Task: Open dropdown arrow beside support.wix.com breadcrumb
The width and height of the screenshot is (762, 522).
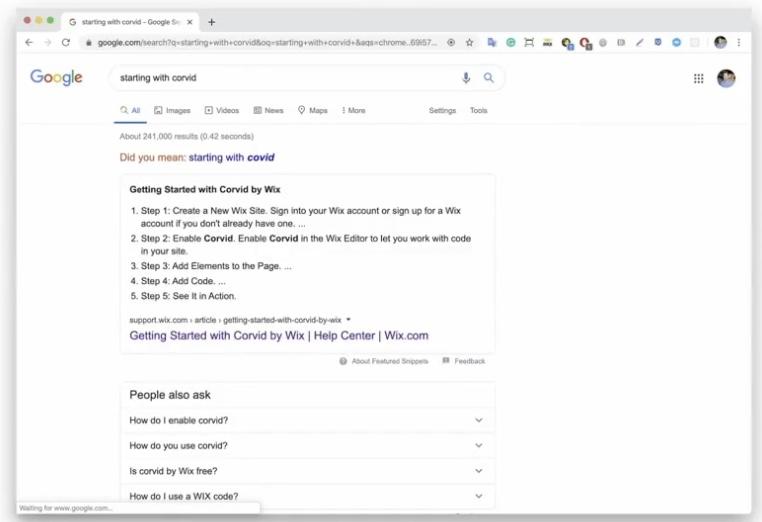Action: coord(348,320)
